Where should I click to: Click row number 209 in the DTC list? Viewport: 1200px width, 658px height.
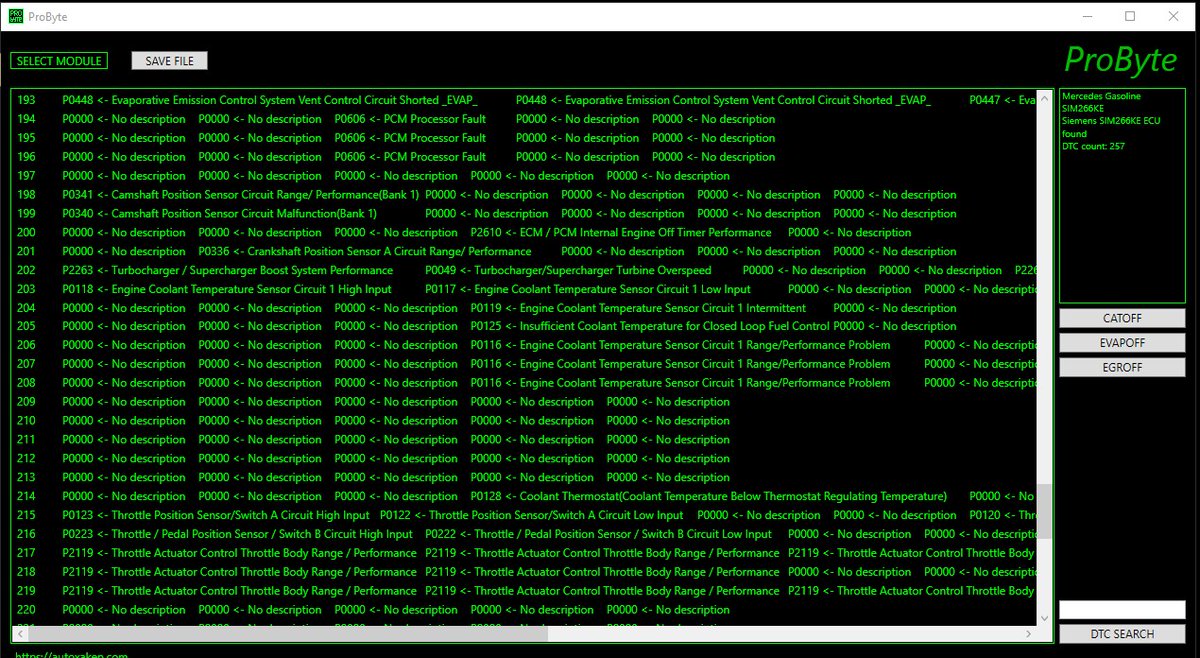pyautogui.click(x=26, y=402)
